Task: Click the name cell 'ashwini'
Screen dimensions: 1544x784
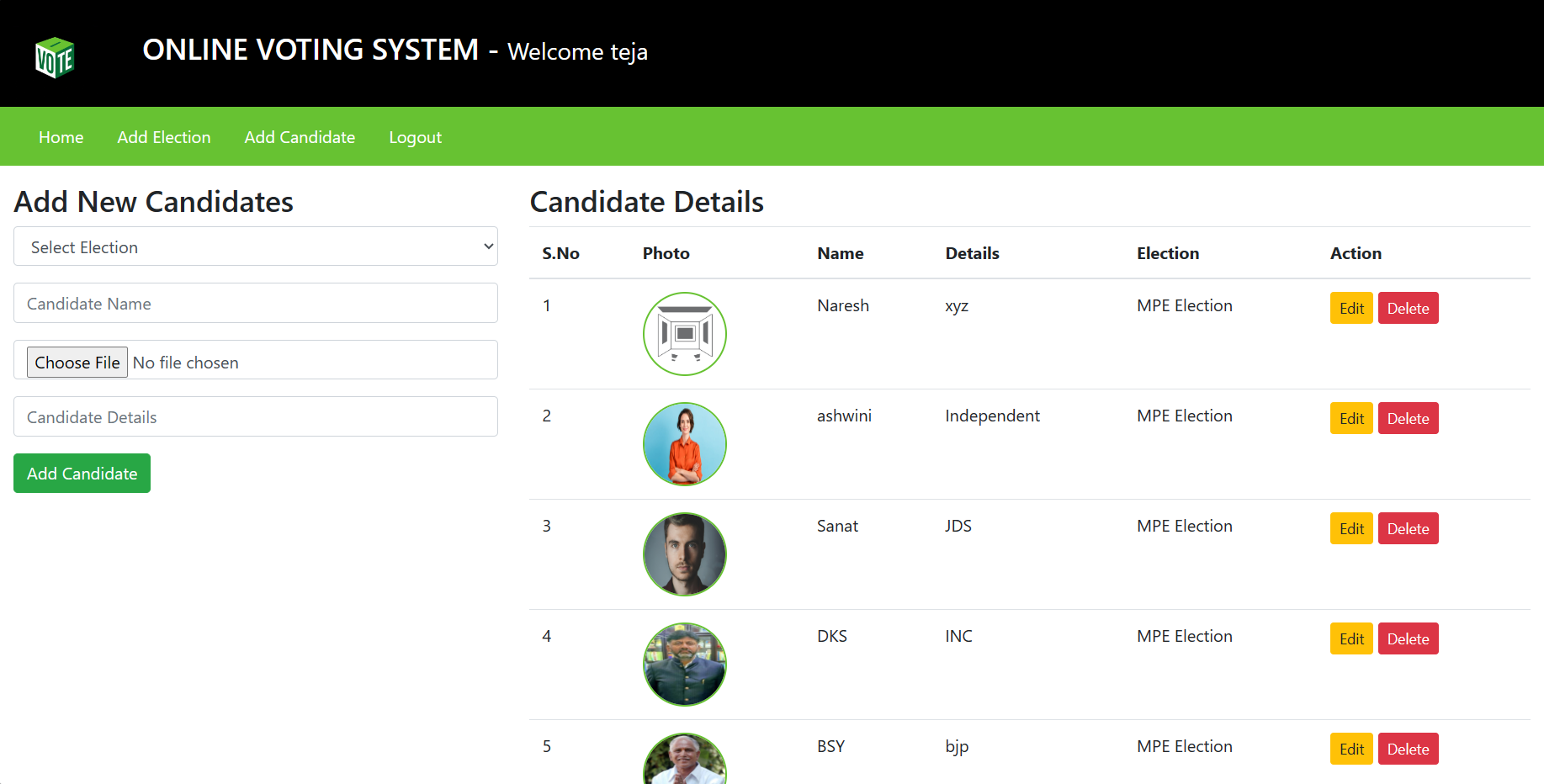Action: (844, 416)
